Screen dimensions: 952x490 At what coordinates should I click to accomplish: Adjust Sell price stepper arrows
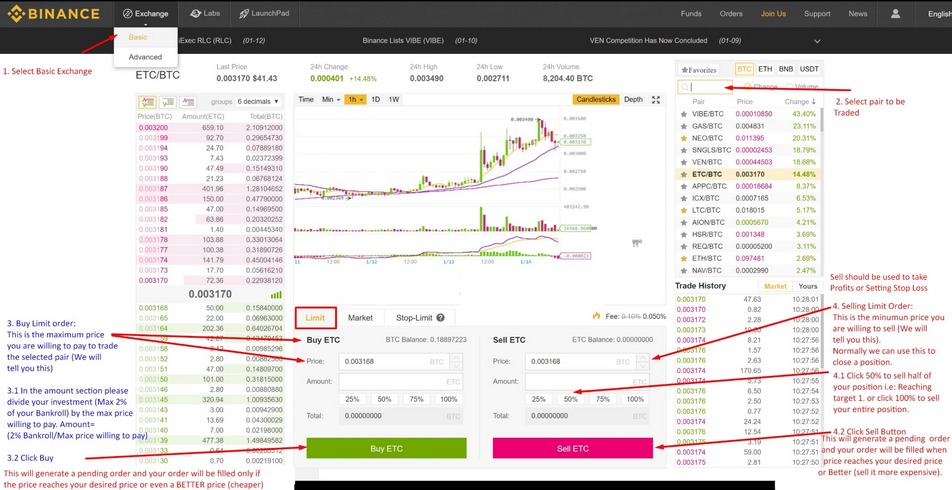pyautogui.click(x=643, y=361)
